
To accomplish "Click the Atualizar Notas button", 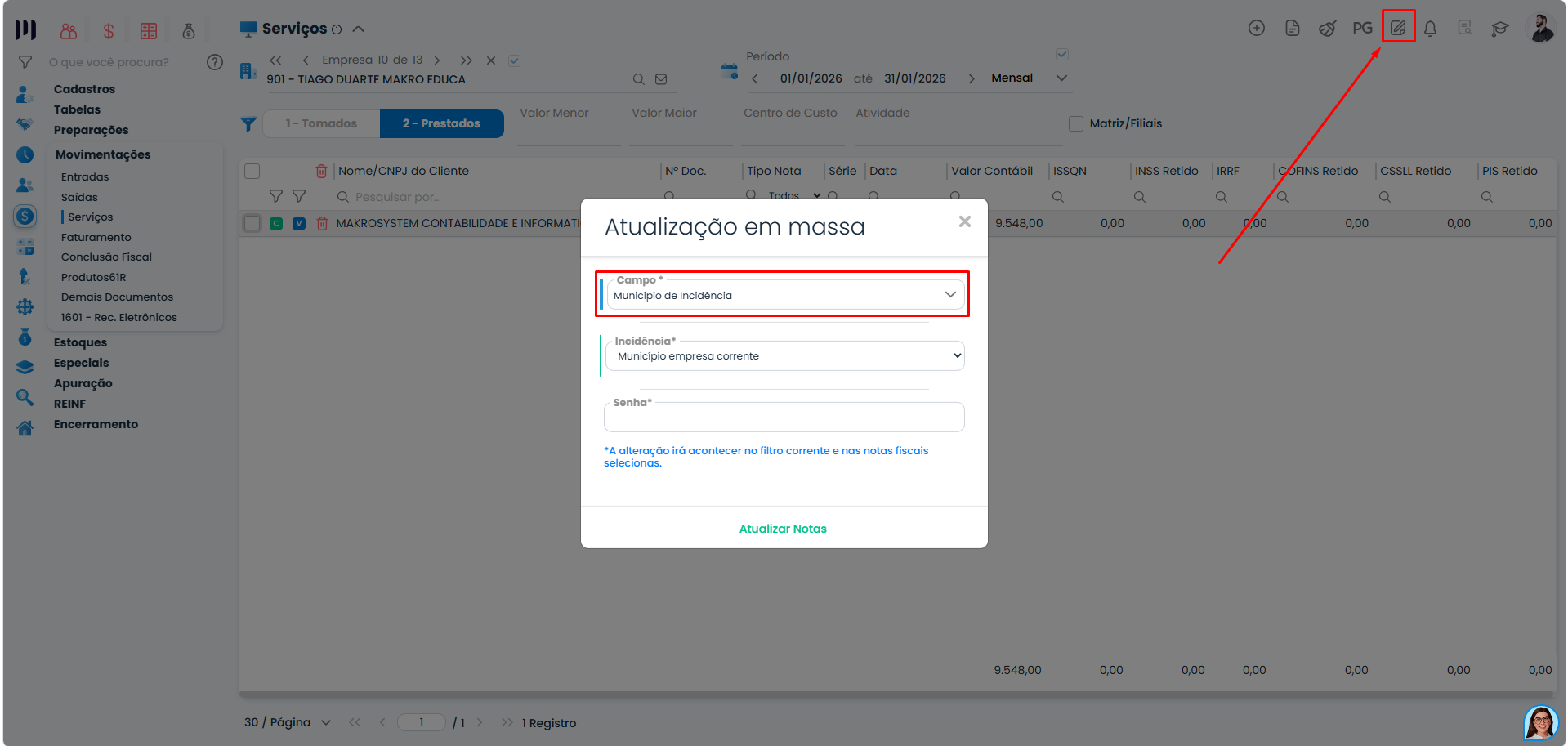I will (783, 529).
